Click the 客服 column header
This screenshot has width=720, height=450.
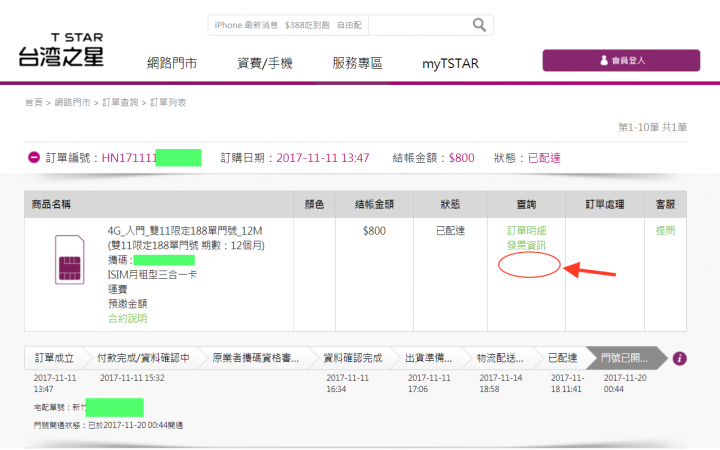(x=665, y=204)
